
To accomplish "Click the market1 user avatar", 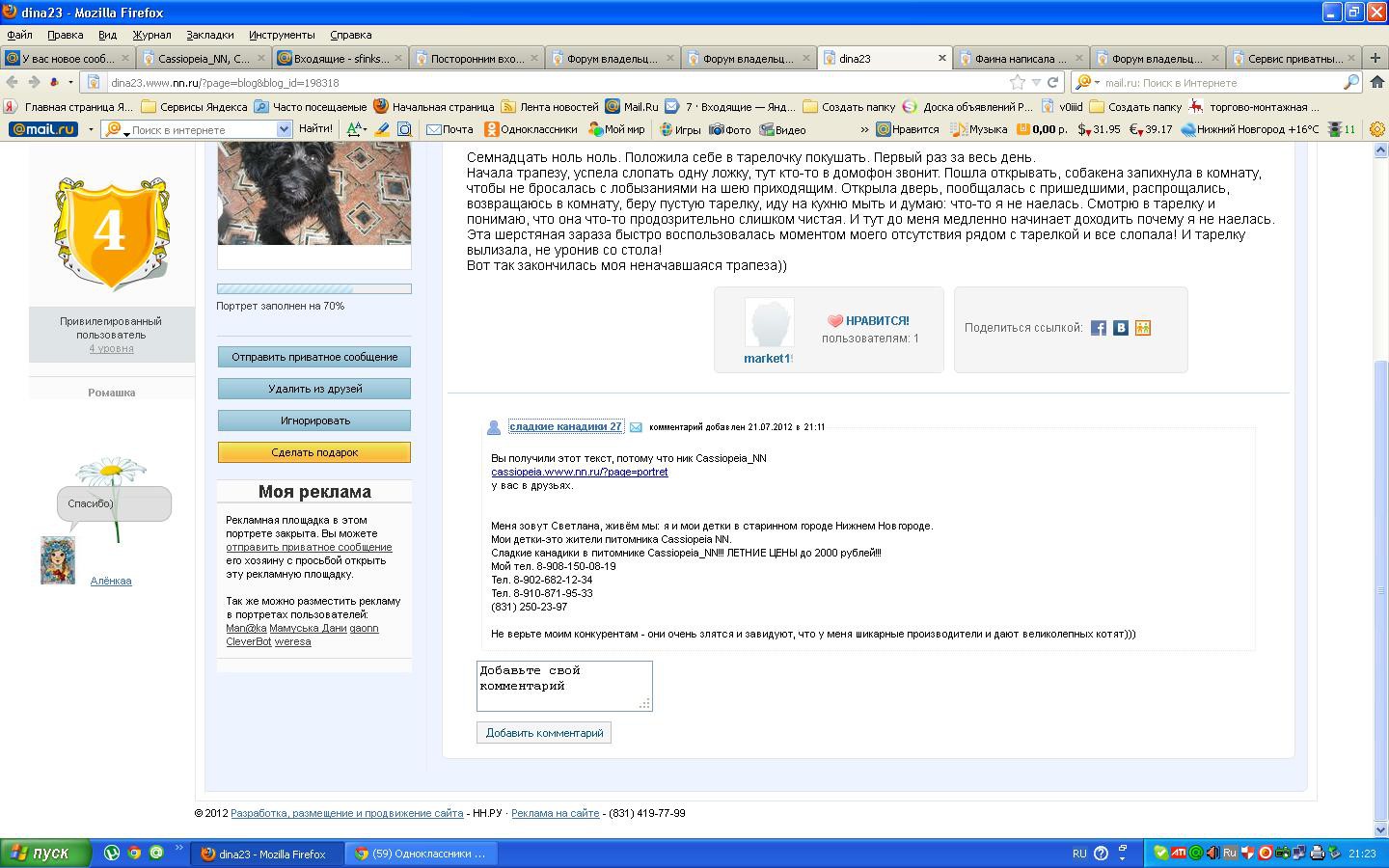I will pyautogui.click(x=770, y=322).
